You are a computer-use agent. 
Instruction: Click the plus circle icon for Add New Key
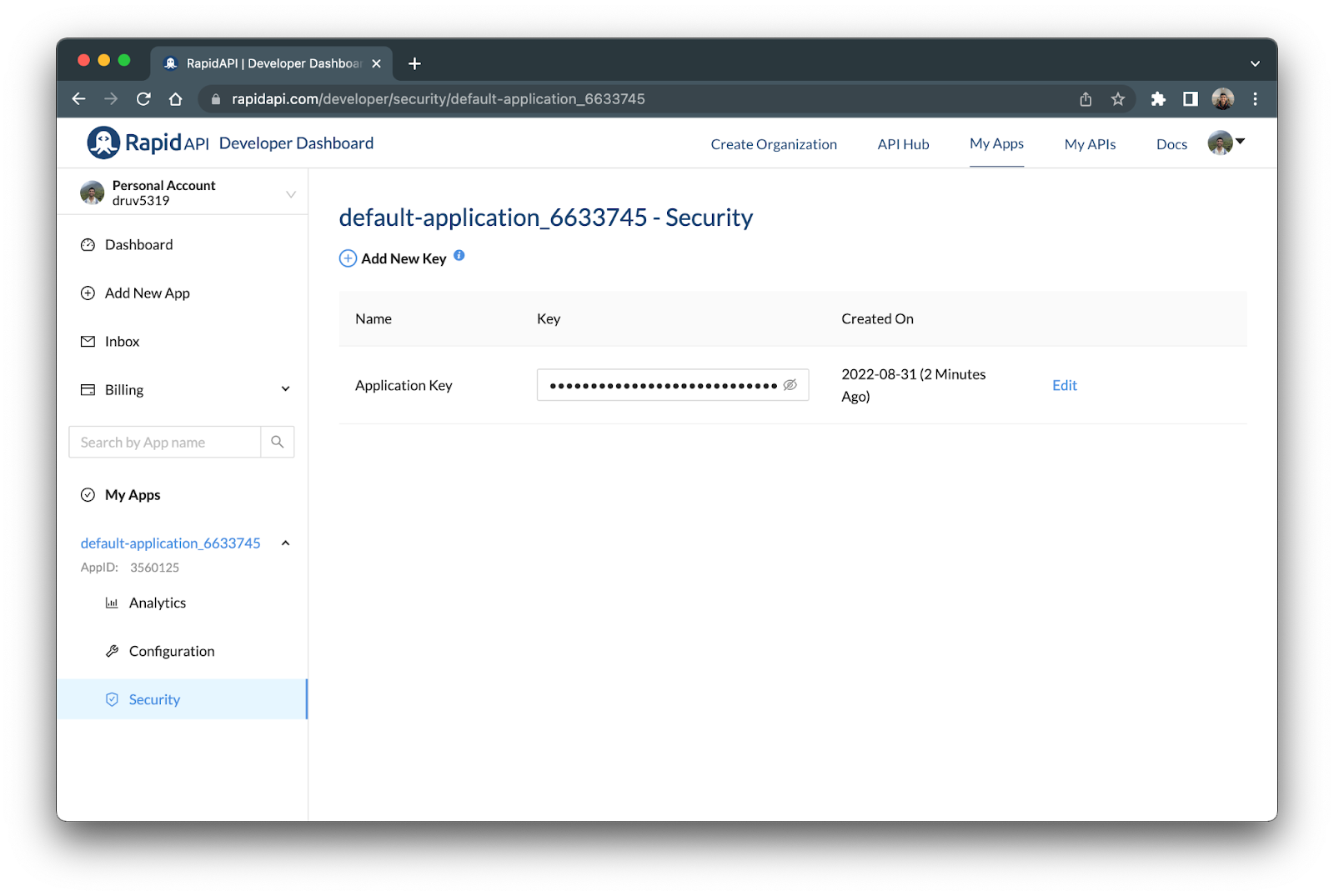click(348, 258)
